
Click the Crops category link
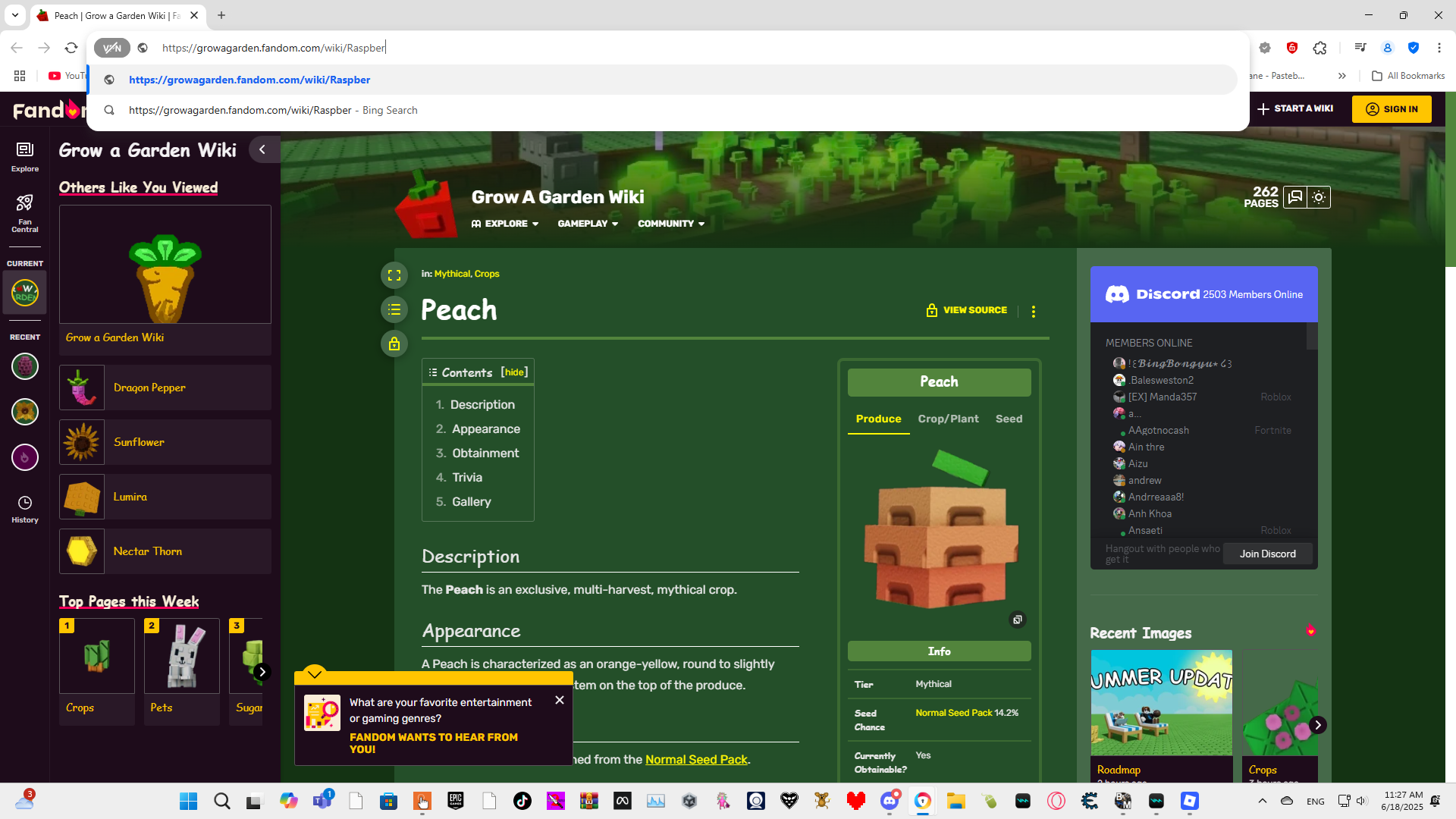487,274
